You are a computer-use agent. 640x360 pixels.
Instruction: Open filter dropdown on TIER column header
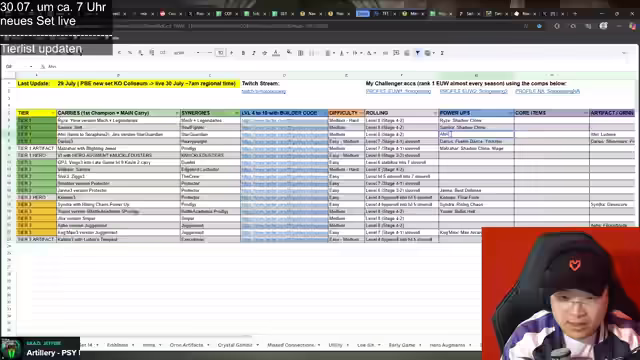(x=53, y=113)
